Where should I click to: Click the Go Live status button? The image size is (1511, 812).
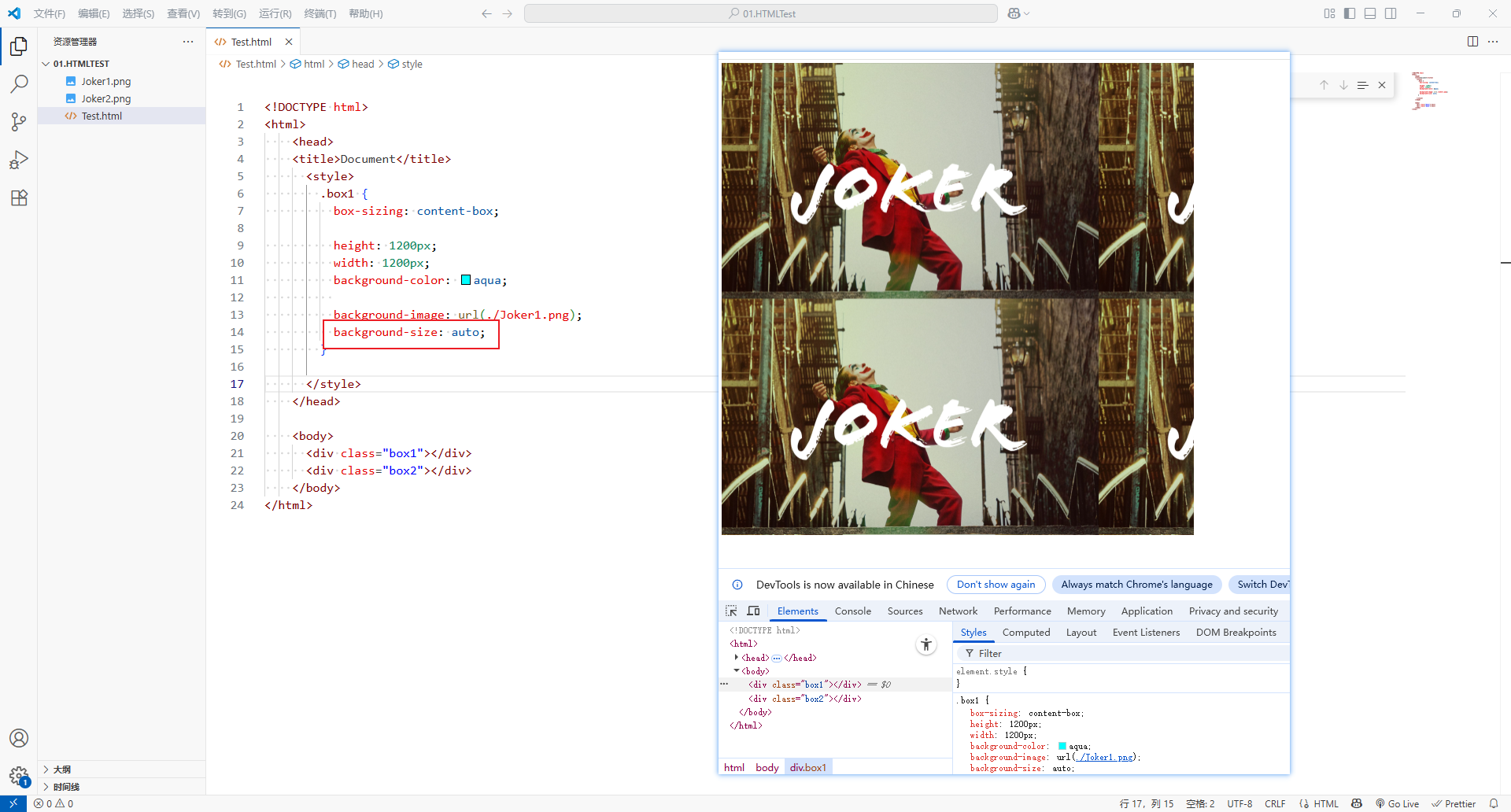click(x=1397, y=803)
